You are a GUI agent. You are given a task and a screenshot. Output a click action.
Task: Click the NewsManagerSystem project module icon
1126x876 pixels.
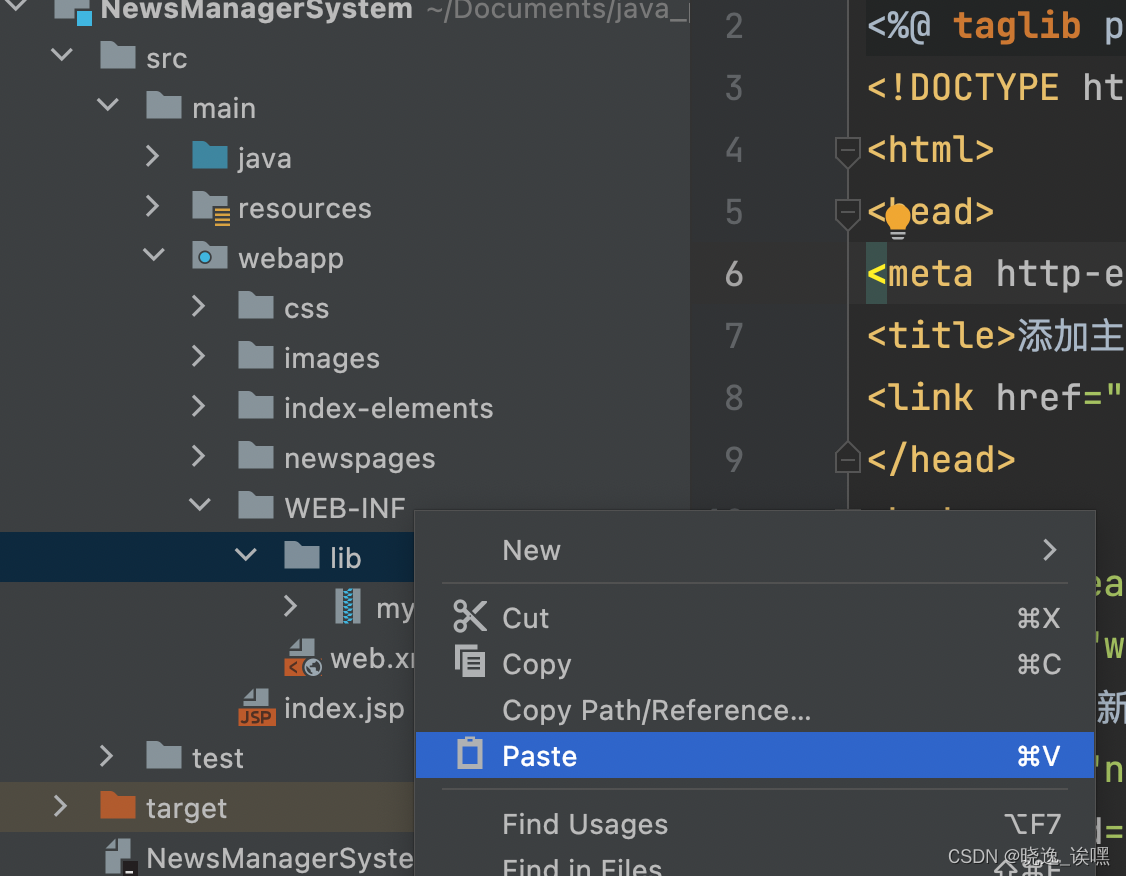[74, 12]
